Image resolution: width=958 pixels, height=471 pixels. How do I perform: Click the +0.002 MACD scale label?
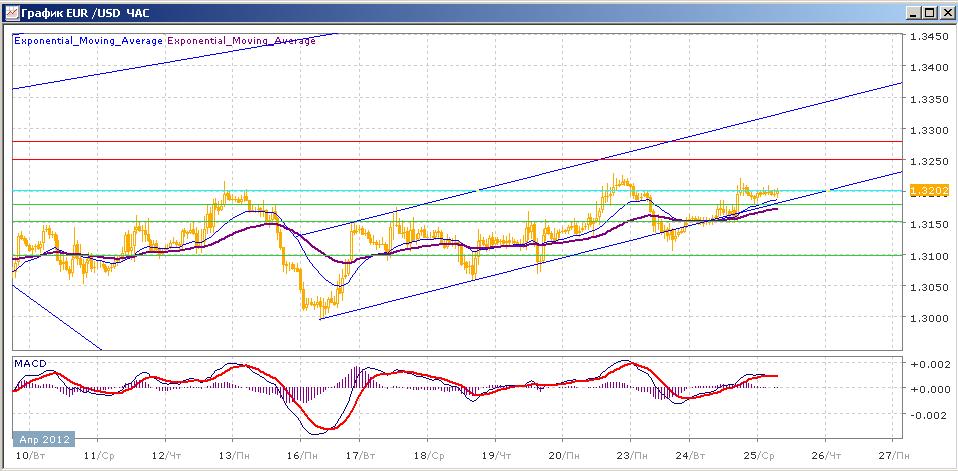pyautogui.click(x=929, y=364)
